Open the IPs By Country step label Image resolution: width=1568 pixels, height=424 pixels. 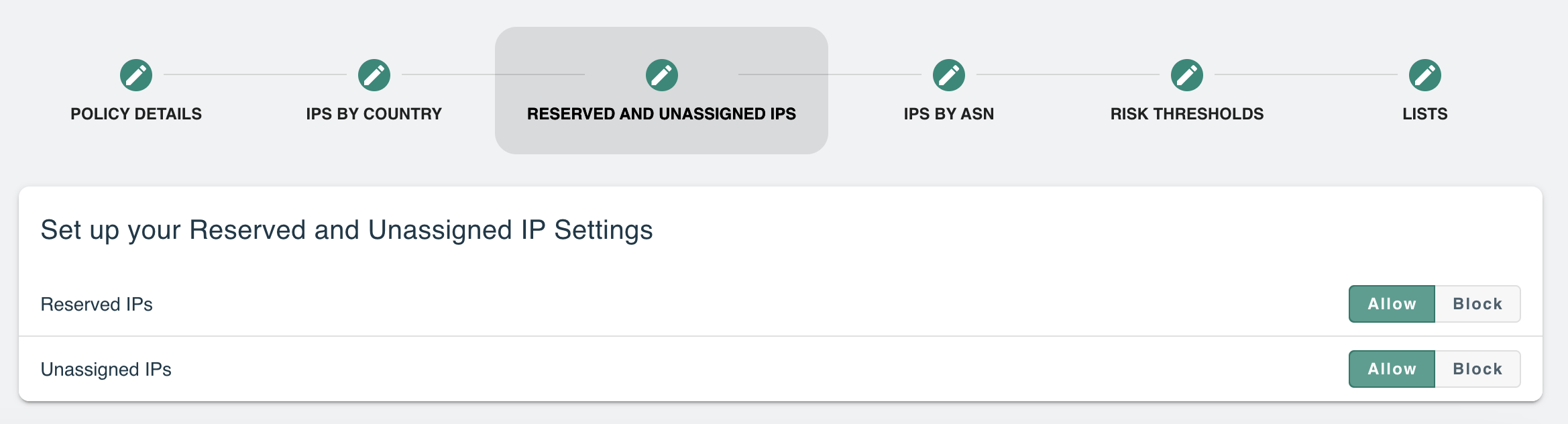click(374, 114)
